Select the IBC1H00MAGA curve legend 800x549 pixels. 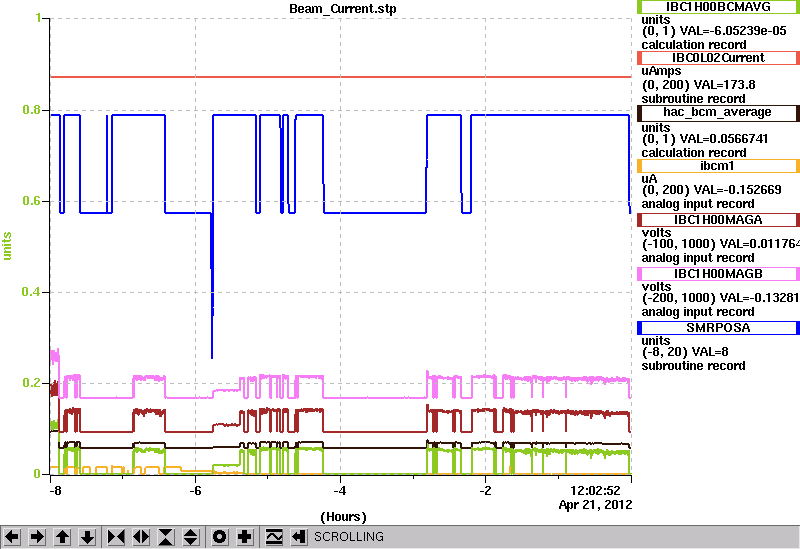click(718, 220)
